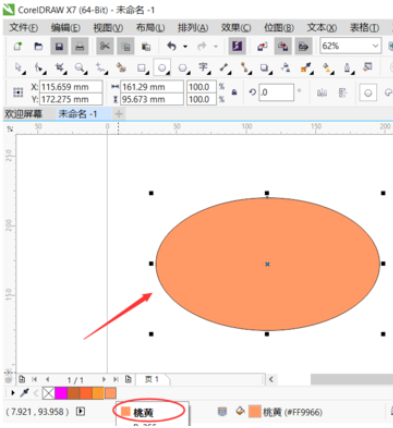393x428 pixels.
Task: Click the Print icon
Action: [79, 46]
